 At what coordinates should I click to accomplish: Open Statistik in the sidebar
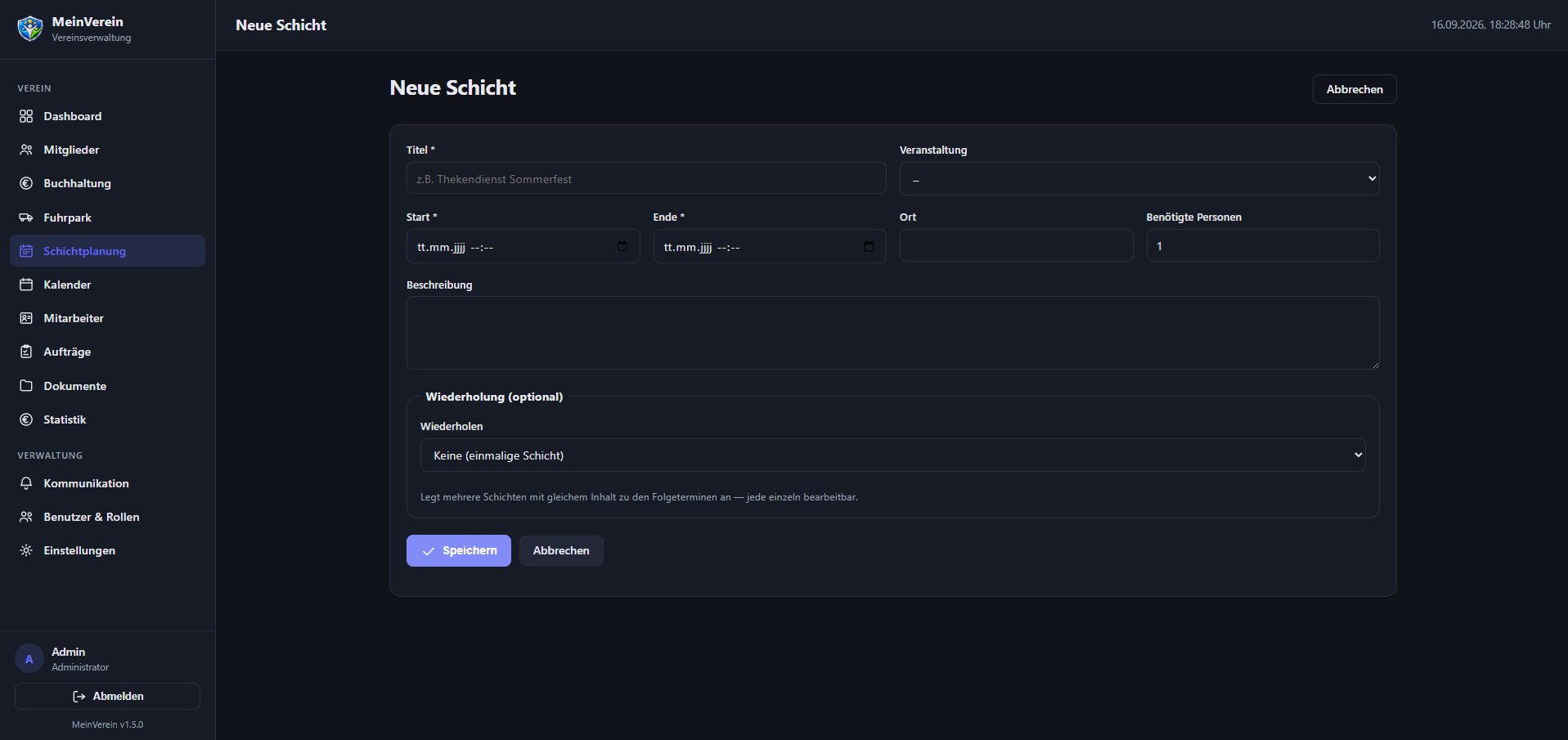tap(107, 419)
